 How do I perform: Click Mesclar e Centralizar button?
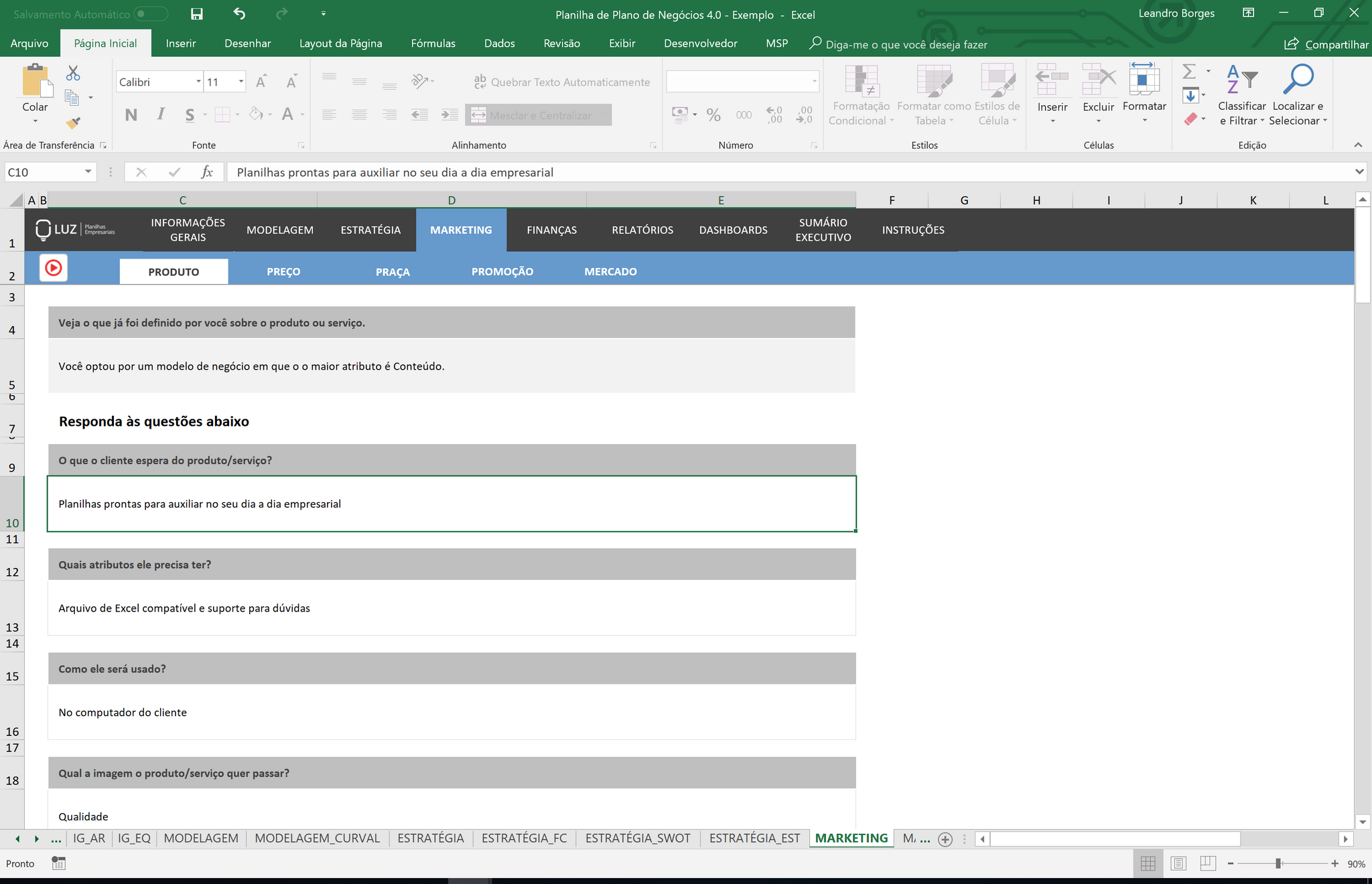[539, 115]
